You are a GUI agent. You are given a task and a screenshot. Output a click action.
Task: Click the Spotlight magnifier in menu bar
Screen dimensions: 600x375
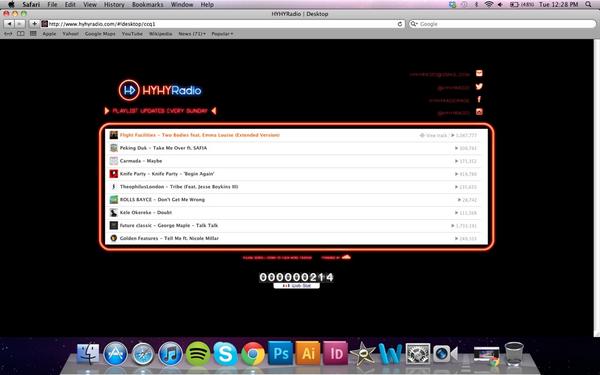(x=588, y=5)
